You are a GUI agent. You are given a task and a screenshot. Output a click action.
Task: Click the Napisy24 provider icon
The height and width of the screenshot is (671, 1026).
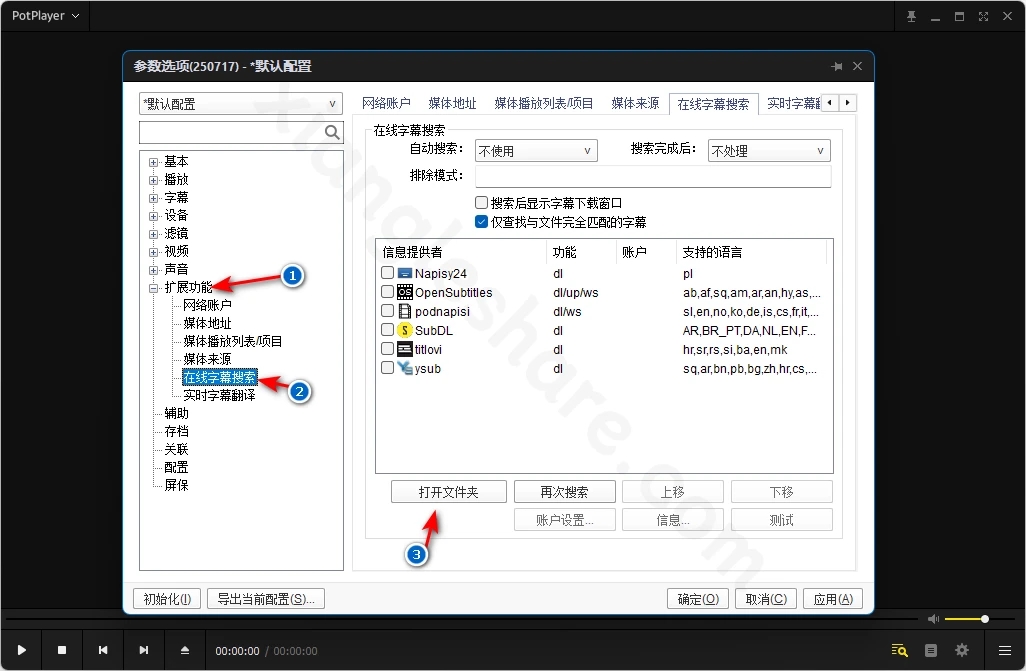coord(404,273)
